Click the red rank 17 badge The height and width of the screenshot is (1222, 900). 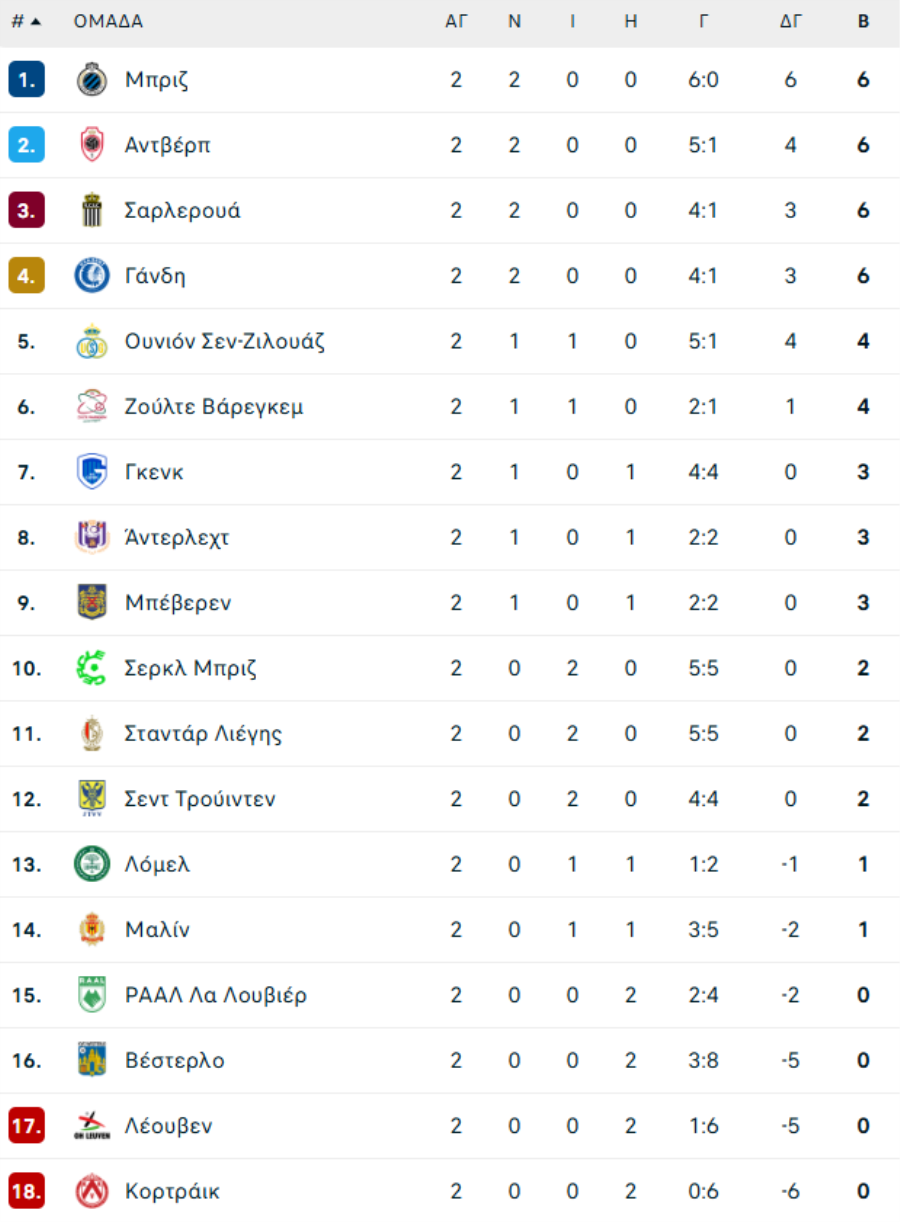[27, 1126]
